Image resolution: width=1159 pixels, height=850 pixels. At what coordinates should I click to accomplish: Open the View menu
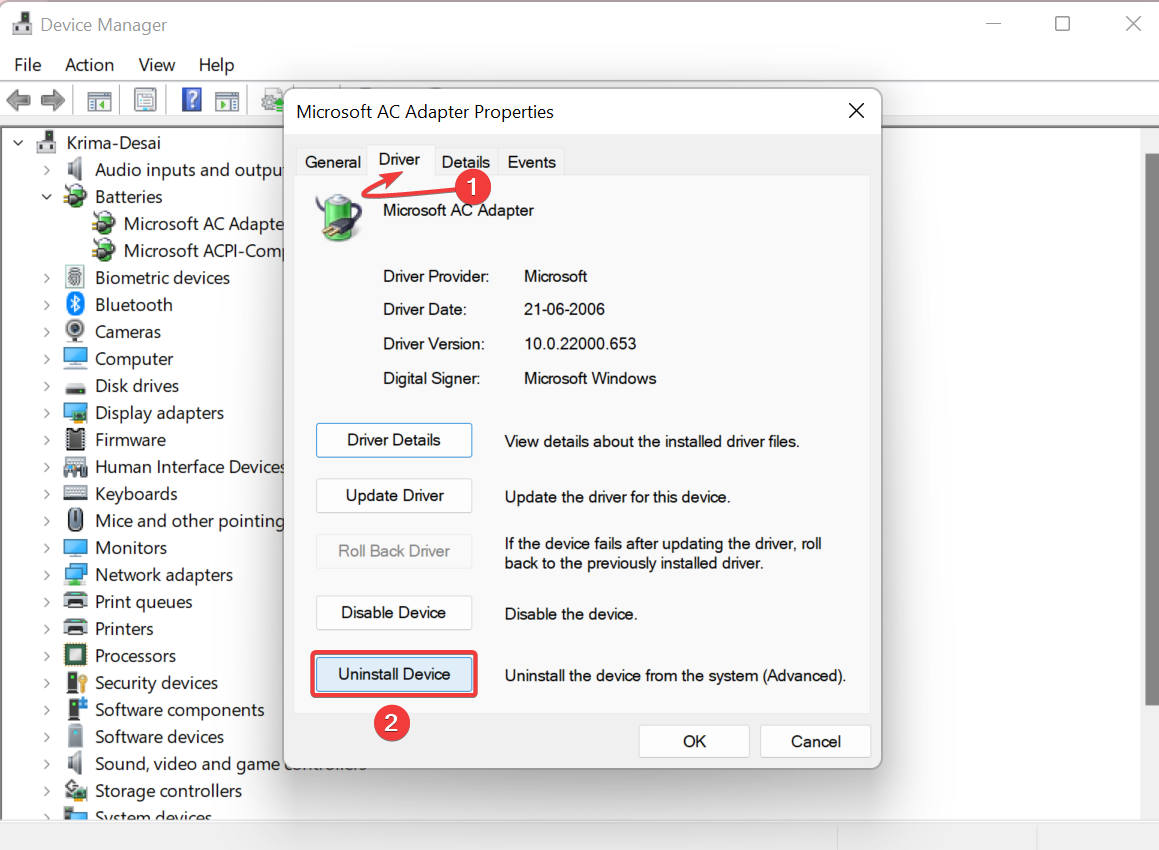pyautogui.click(x=157, y=65)
